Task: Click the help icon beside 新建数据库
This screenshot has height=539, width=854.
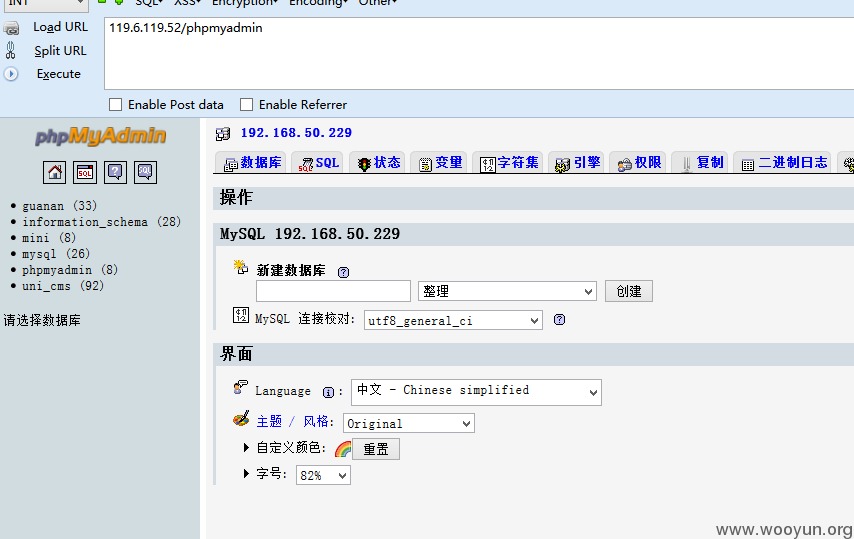Action: click(343, 272)
